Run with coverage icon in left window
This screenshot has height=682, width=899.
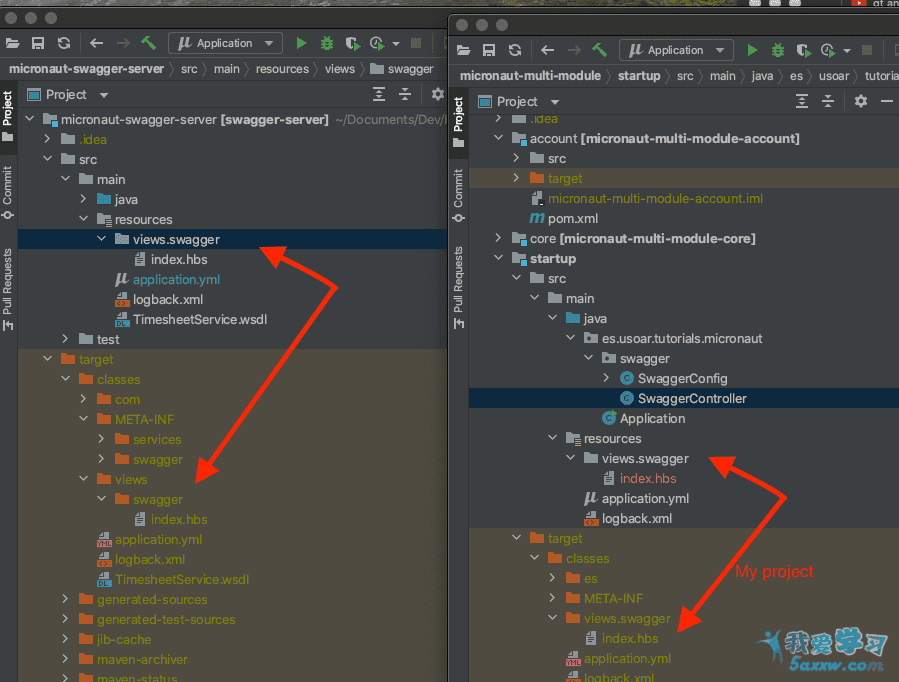(353, 43)
